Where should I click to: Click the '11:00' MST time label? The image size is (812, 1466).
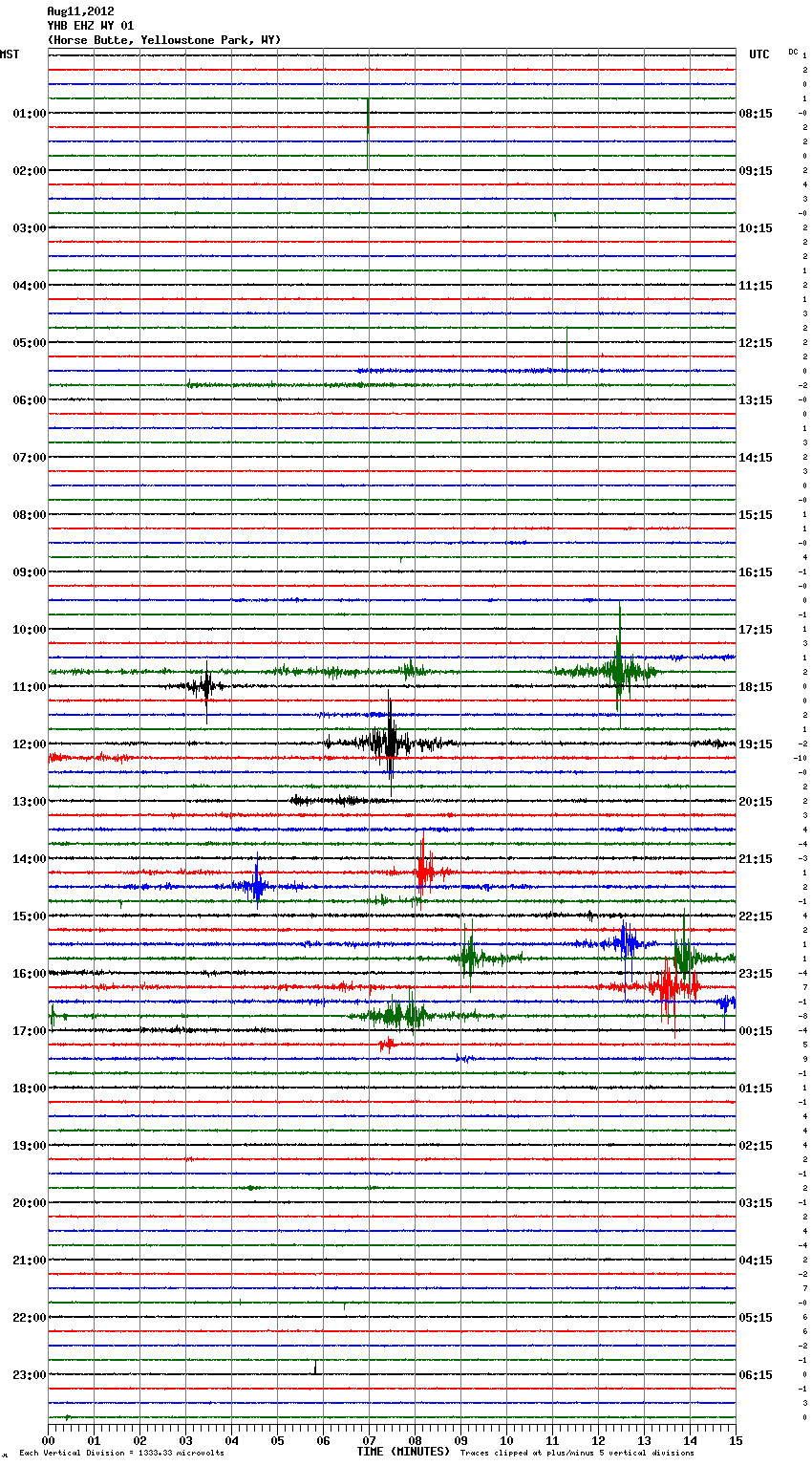coord(29,687)
